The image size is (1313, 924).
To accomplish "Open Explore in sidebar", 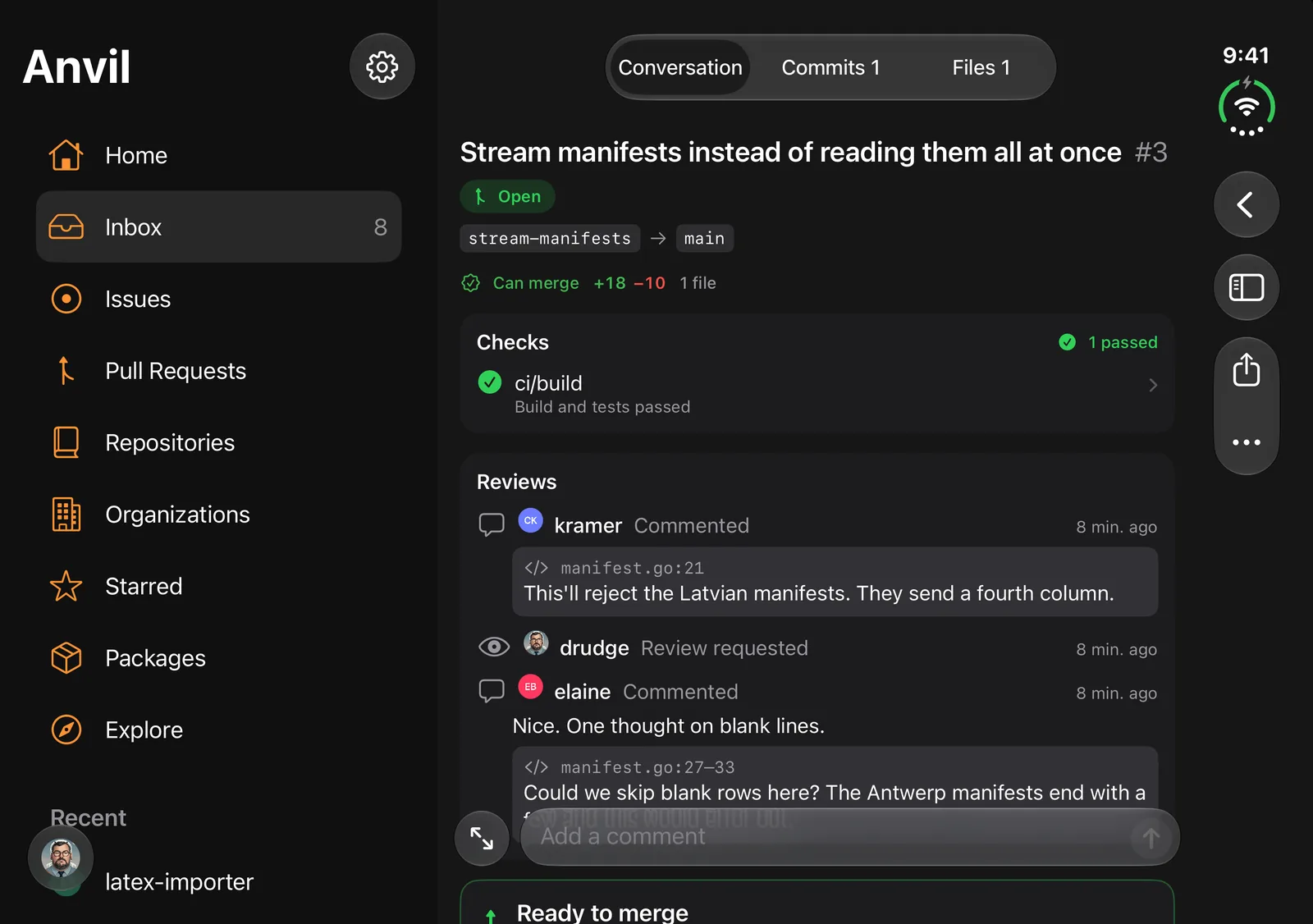I will (218, 730).
